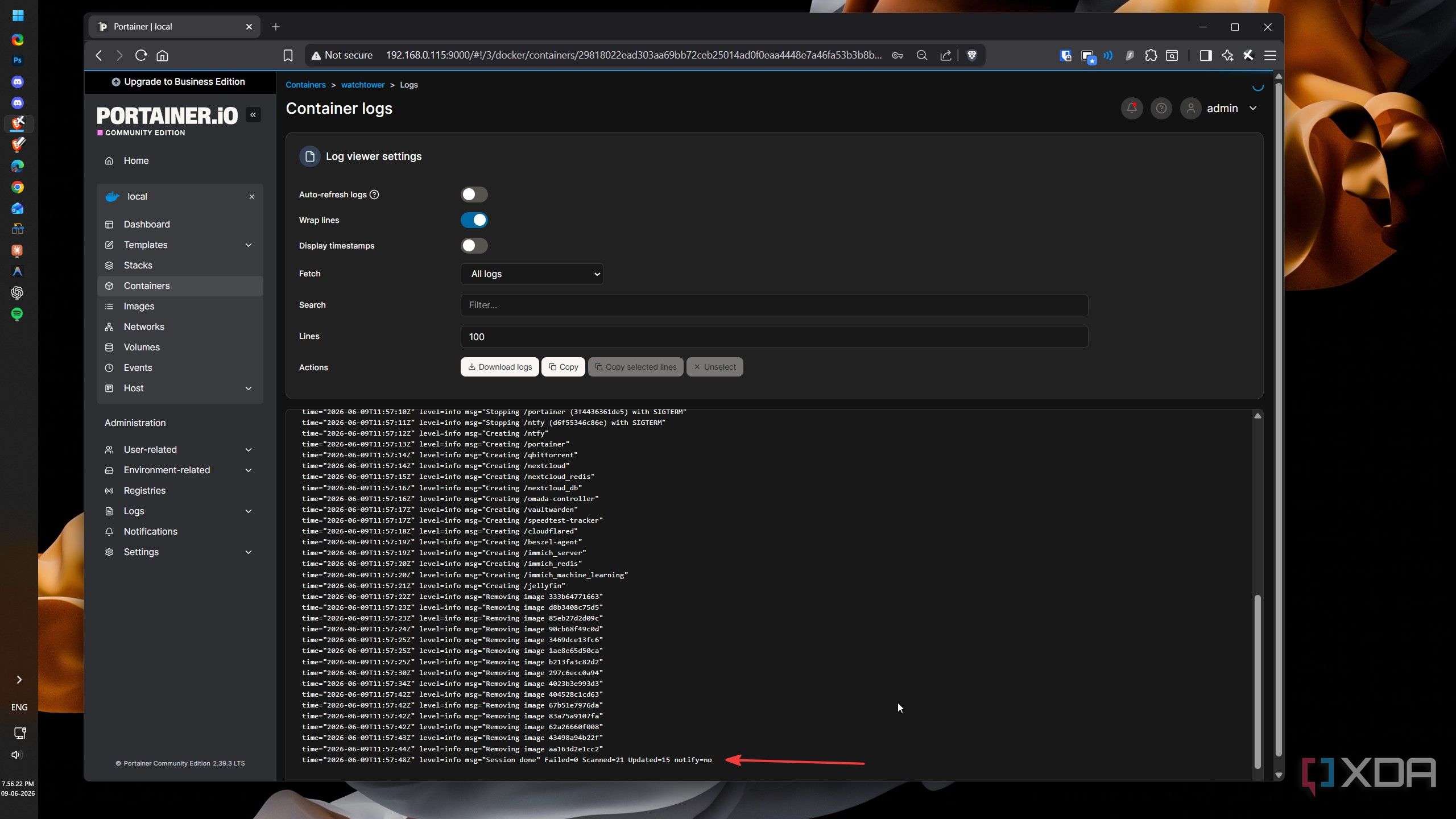Open Chrome from the taskbar

pos(18,187)
